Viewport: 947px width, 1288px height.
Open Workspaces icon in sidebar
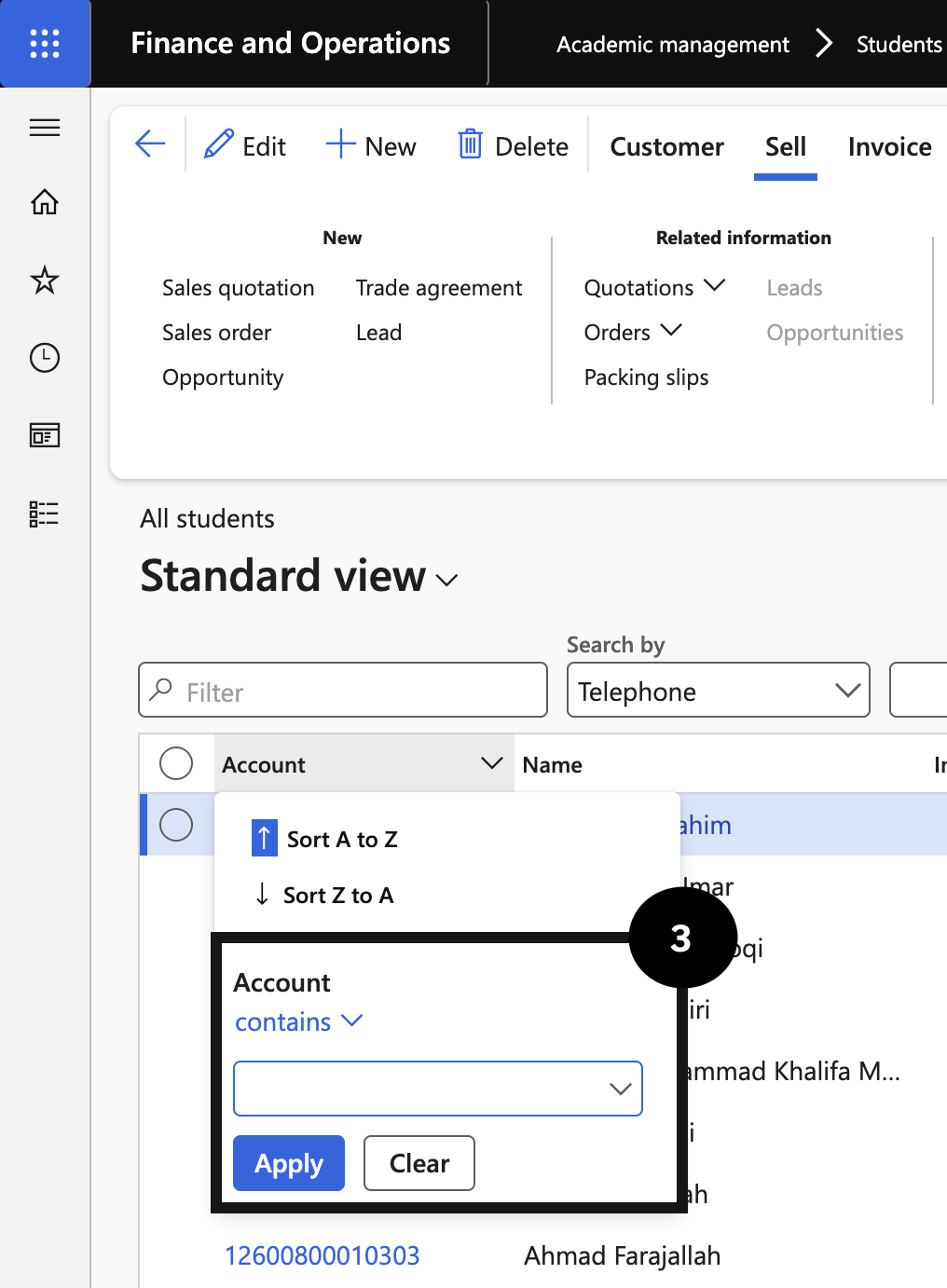tap(45, 435)
